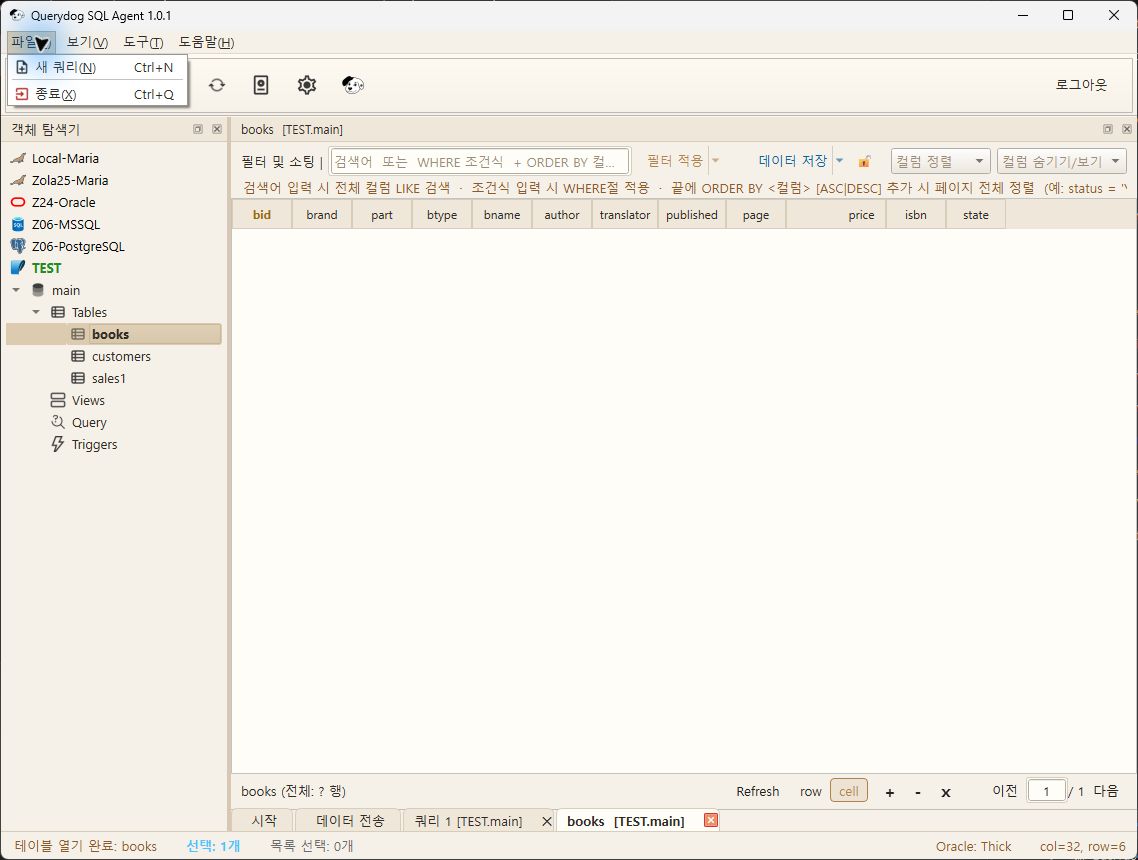Switch to the 데이터 전송 tab
The width and height of the screenshot is (1138, 860).
350,821
